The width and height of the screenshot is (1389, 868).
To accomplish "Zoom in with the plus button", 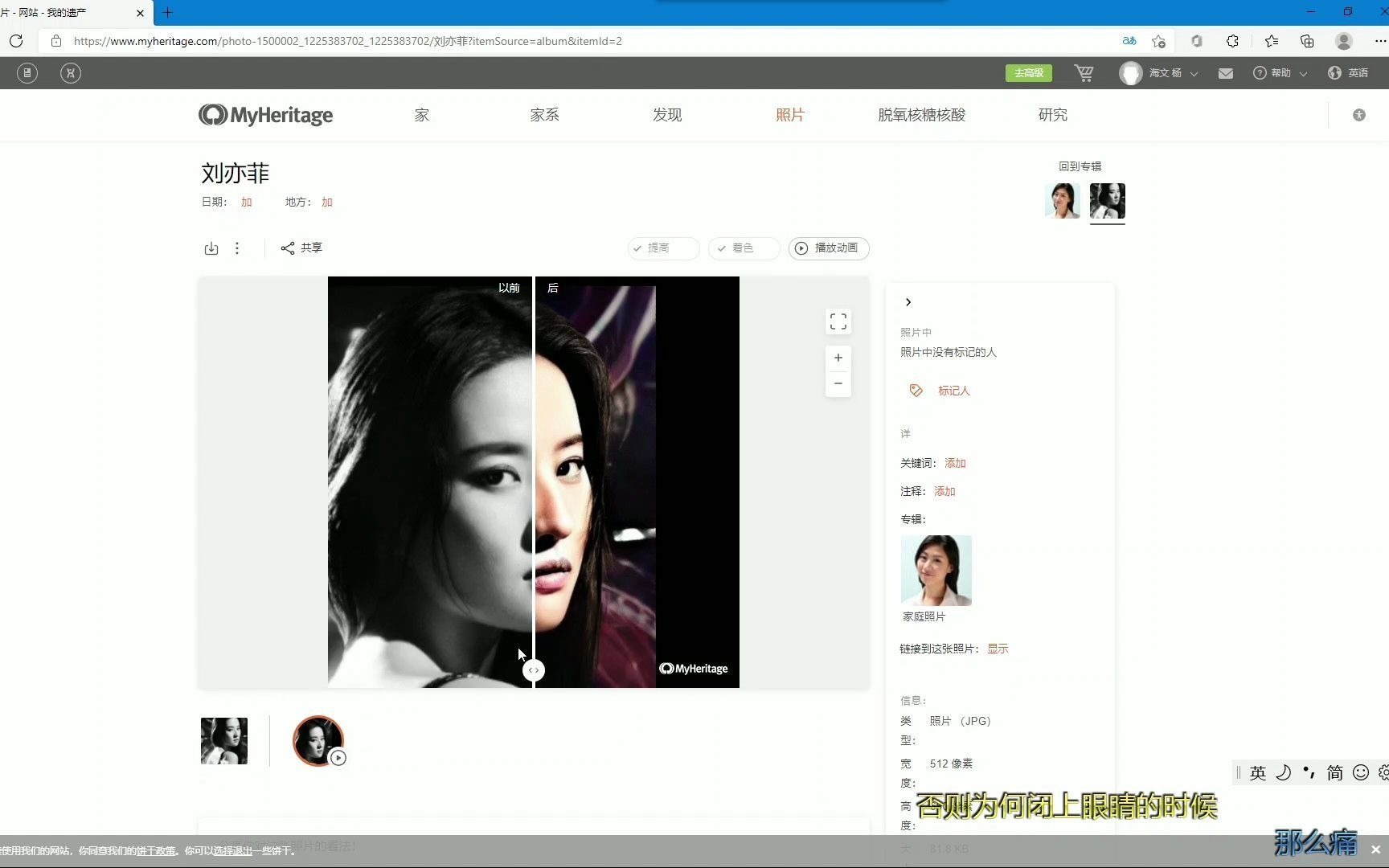I will coord(838,358).
